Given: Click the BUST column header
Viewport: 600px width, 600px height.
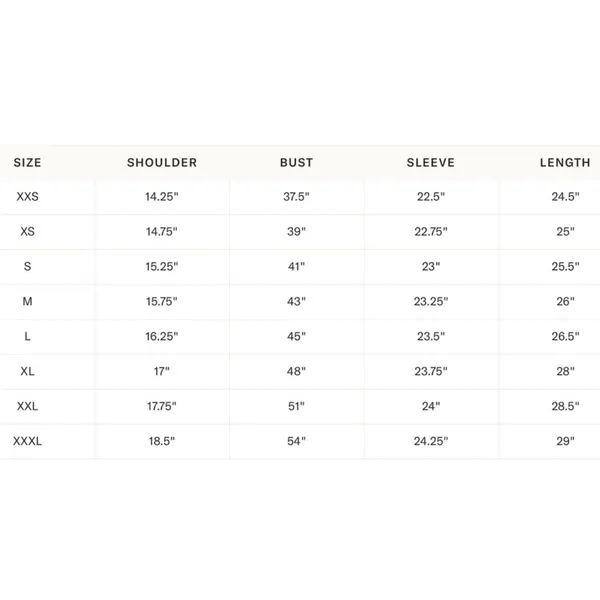Looking at the screenshot, I should coord(296,163).
